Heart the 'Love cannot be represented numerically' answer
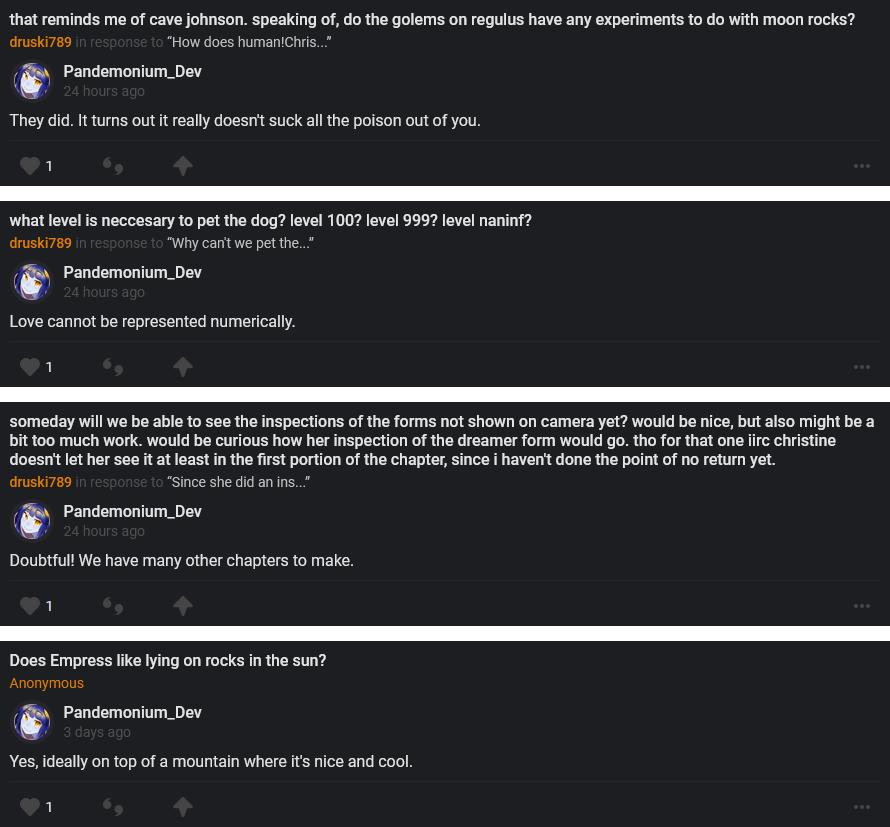 [30, 367]
